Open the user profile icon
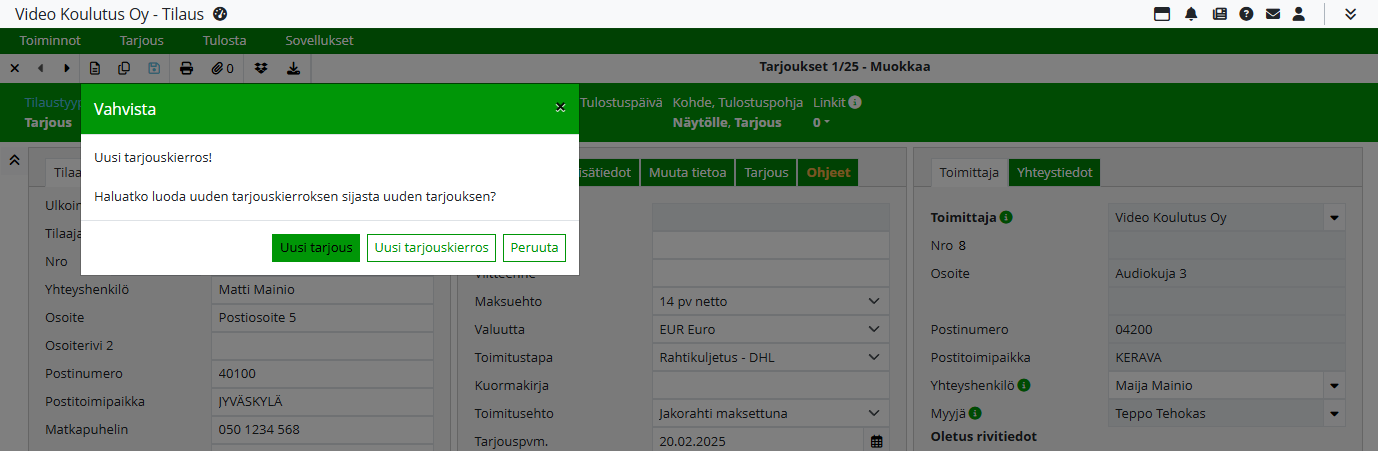The width and height of the screenshot is (1378, 451). 1299,14
